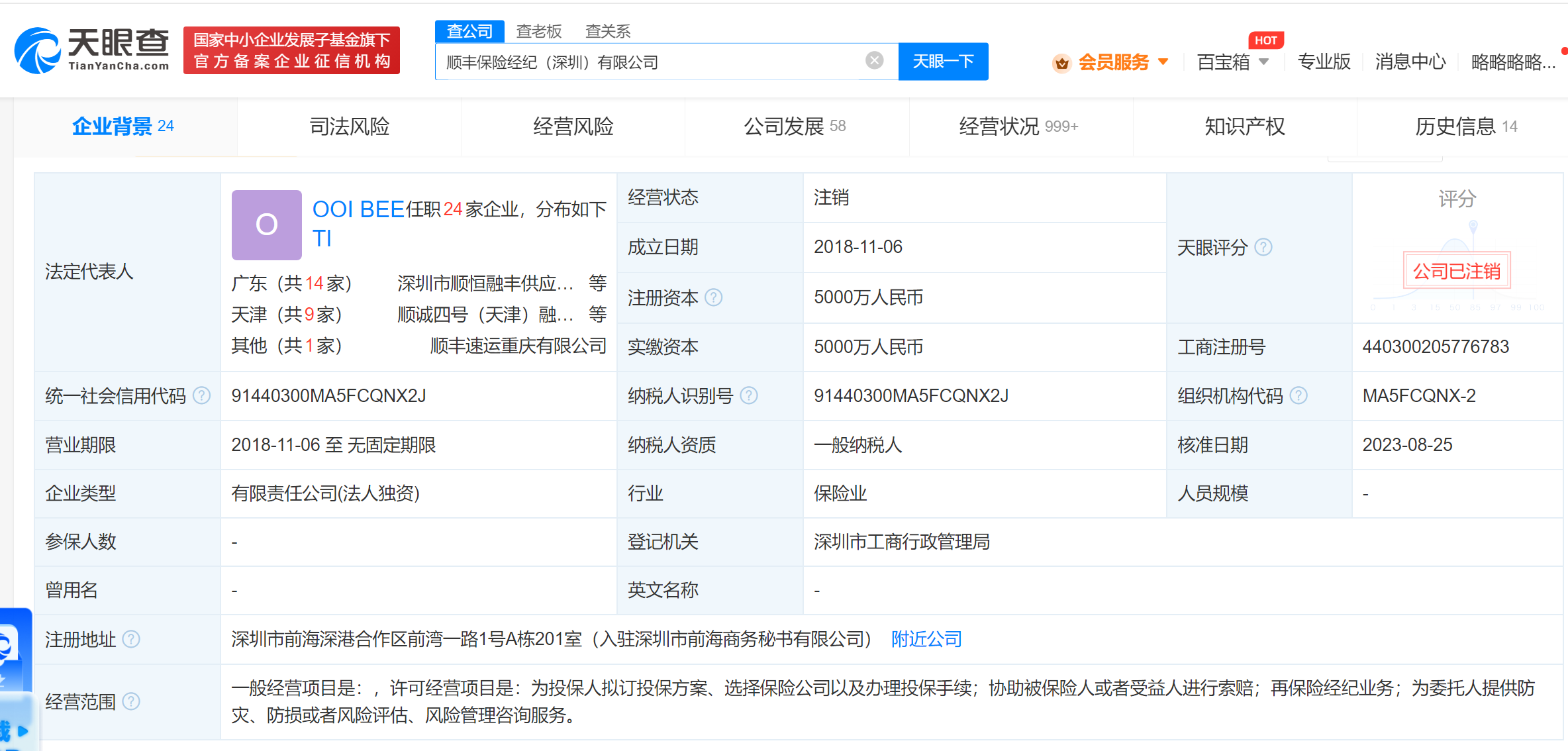Click the member service crown icon
This screenshot has width=1568, height=751.
pyautogui.click(x=1062, y=63)
